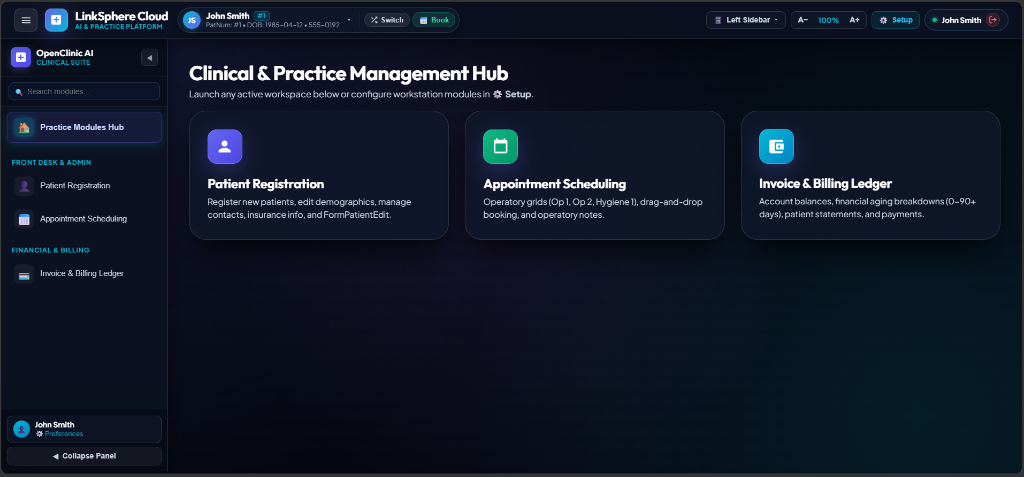The height and width of the screenshot is (477, 1024).
Task: Click the #1 patient number badge
Action: [261, 16]
